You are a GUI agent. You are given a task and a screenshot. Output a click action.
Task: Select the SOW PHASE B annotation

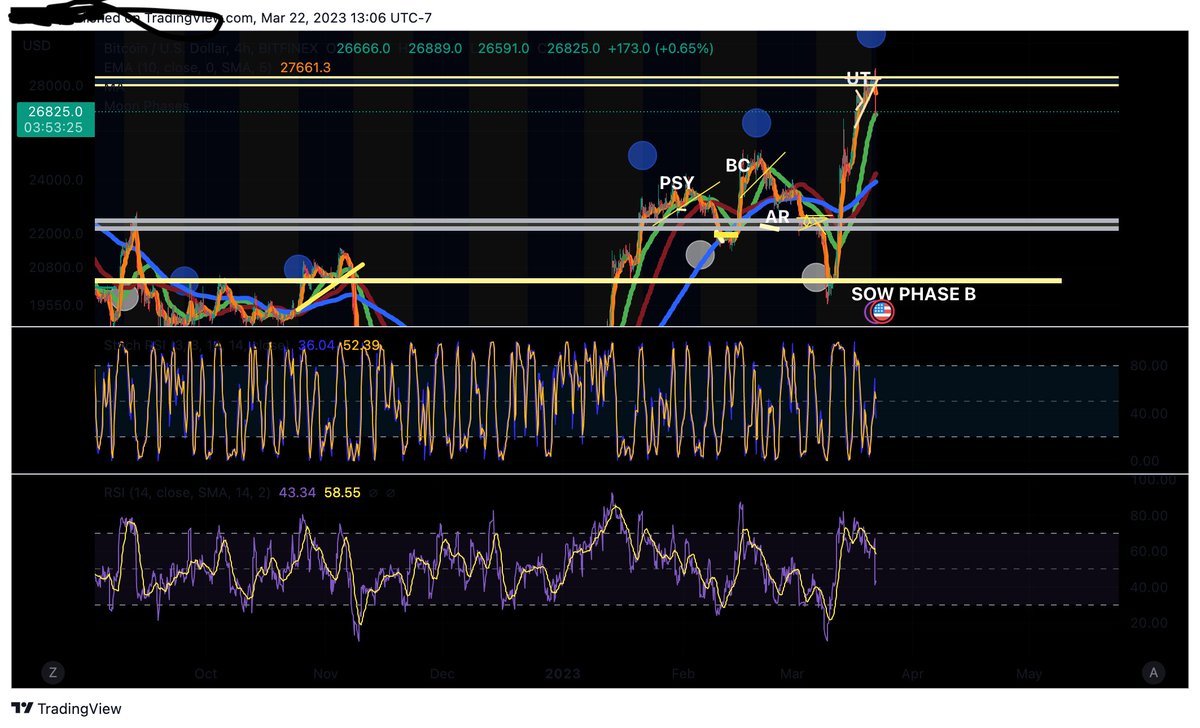click(913, 295)
